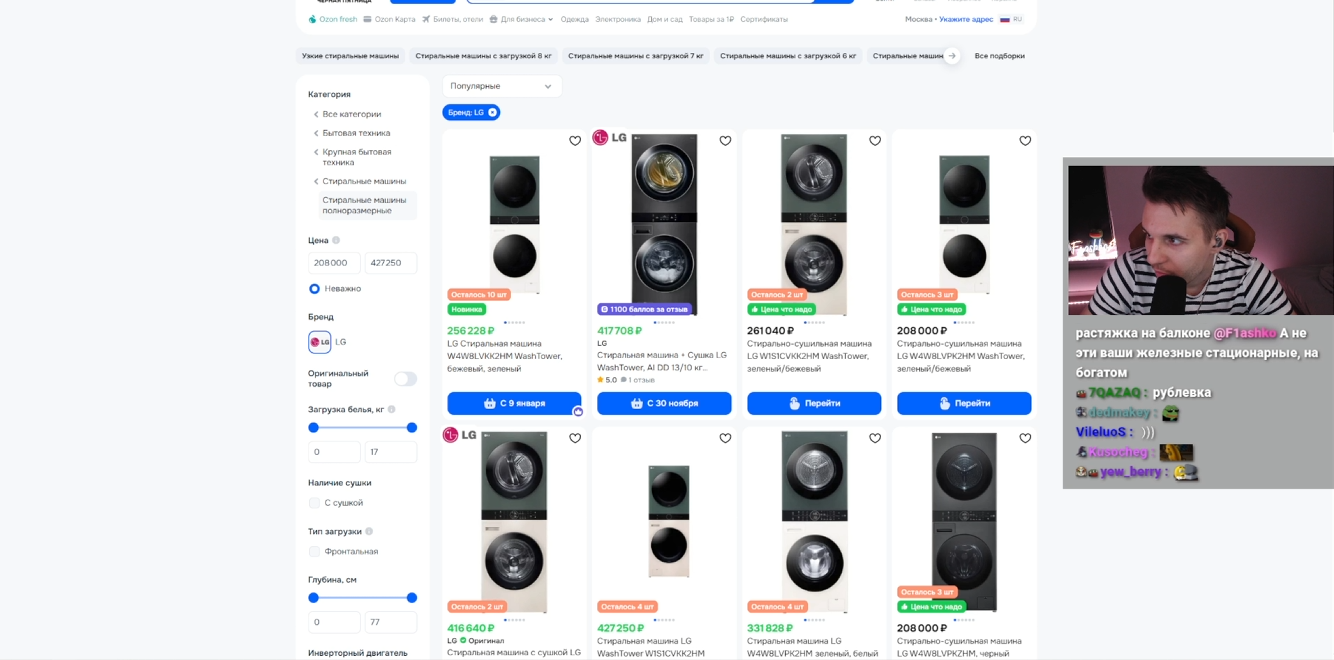The image size is (1334, 660).
Task: Open the Ozon Карта link
Action: 389,19
